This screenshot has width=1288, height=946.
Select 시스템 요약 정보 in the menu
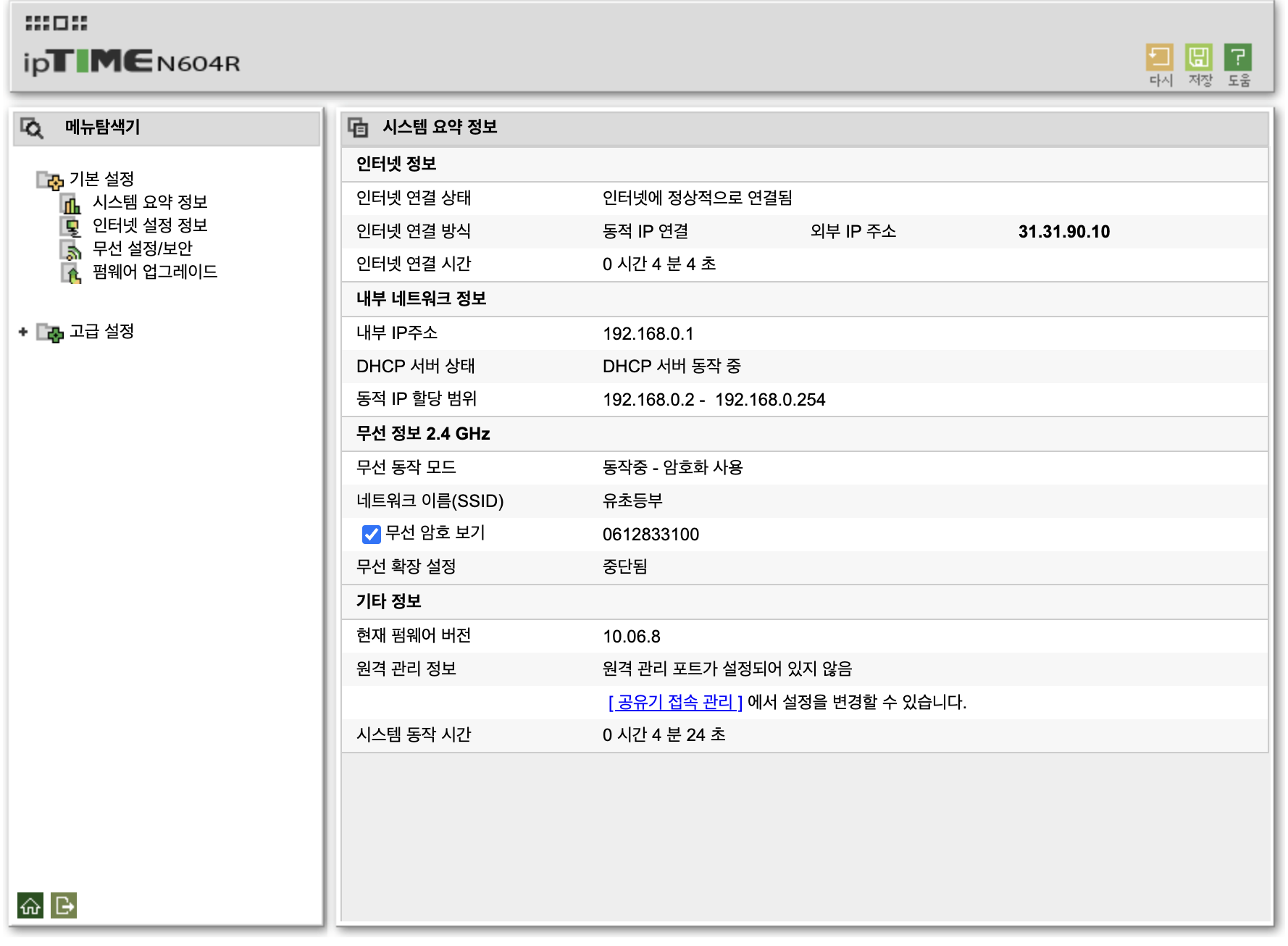[151, 202]
